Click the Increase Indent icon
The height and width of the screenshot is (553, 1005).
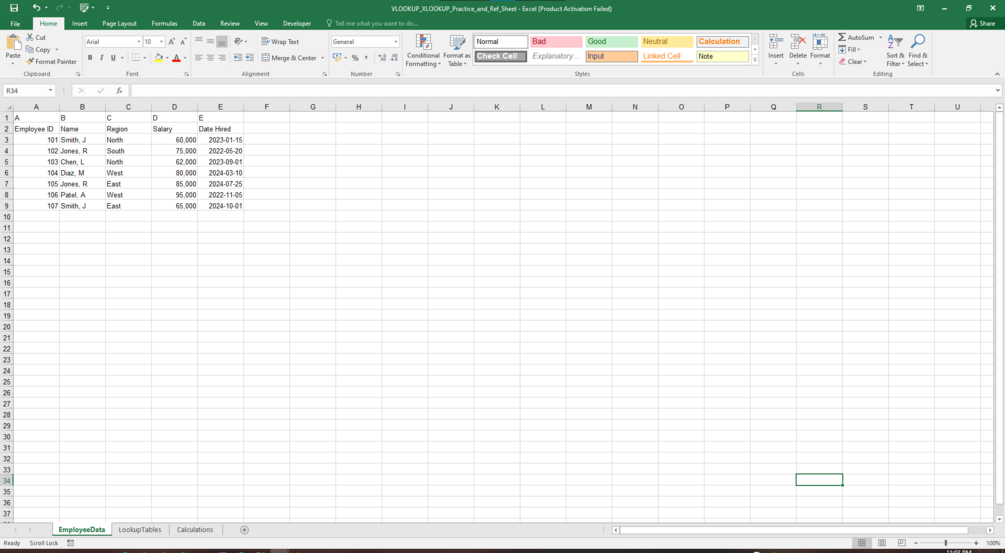pos(249,58)
